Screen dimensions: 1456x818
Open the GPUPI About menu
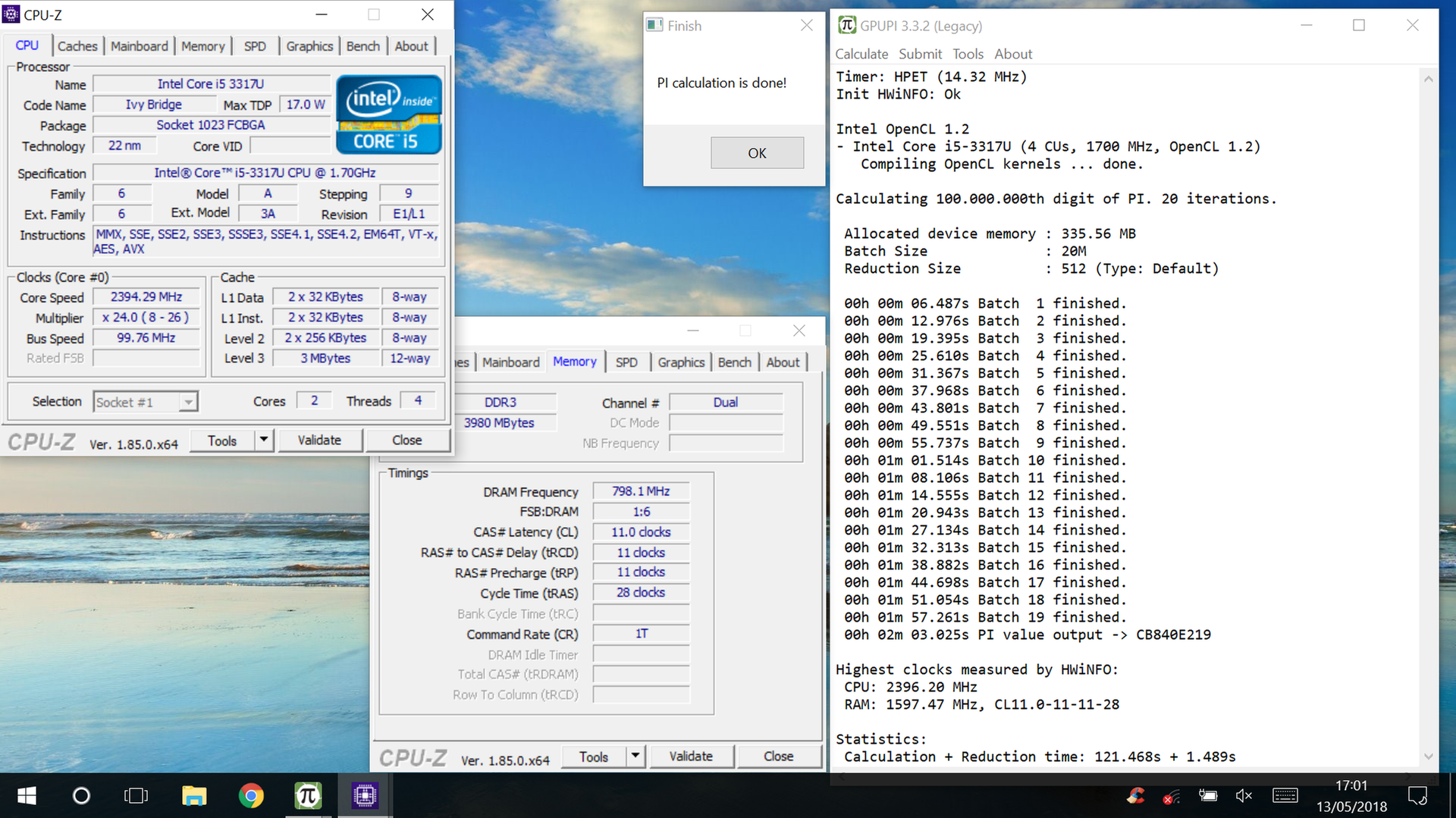(1013, 54)
